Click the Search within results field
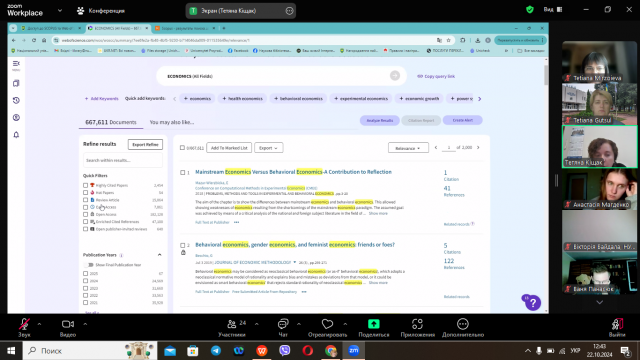 (x=123, y=160)
